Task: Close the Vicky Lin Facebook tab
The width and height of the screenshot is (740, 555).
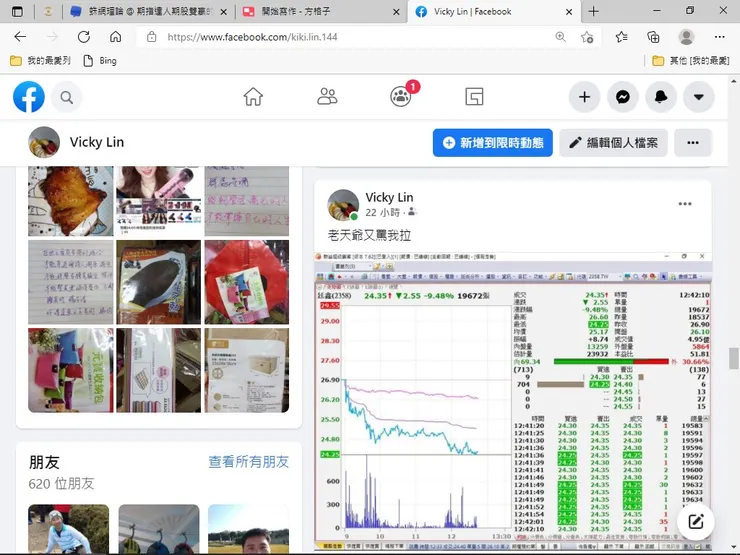Action: pyautogui.click(x=569, y=12)
